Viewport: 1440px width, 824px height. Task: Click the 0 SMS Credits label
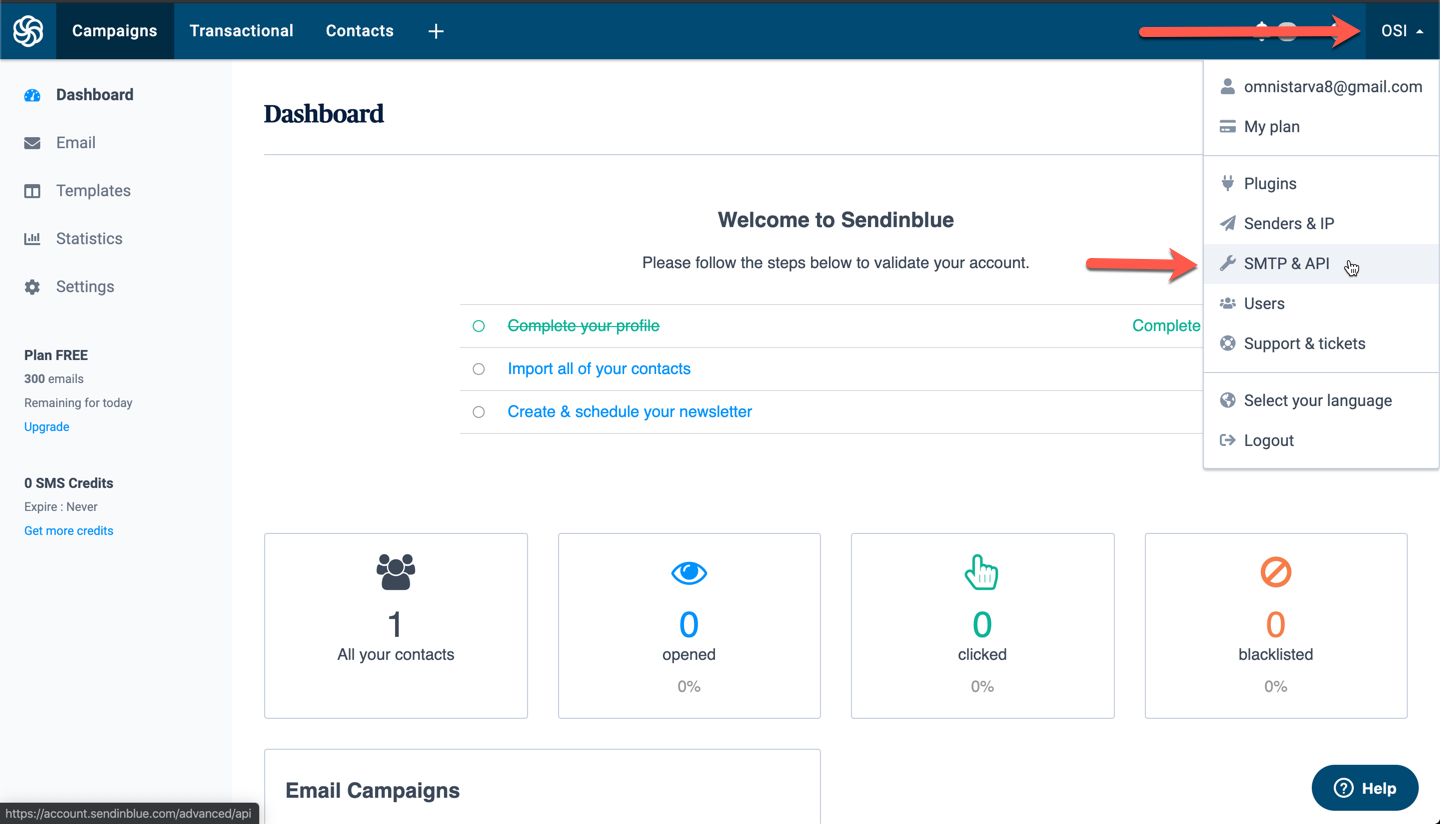coord(69,483)
